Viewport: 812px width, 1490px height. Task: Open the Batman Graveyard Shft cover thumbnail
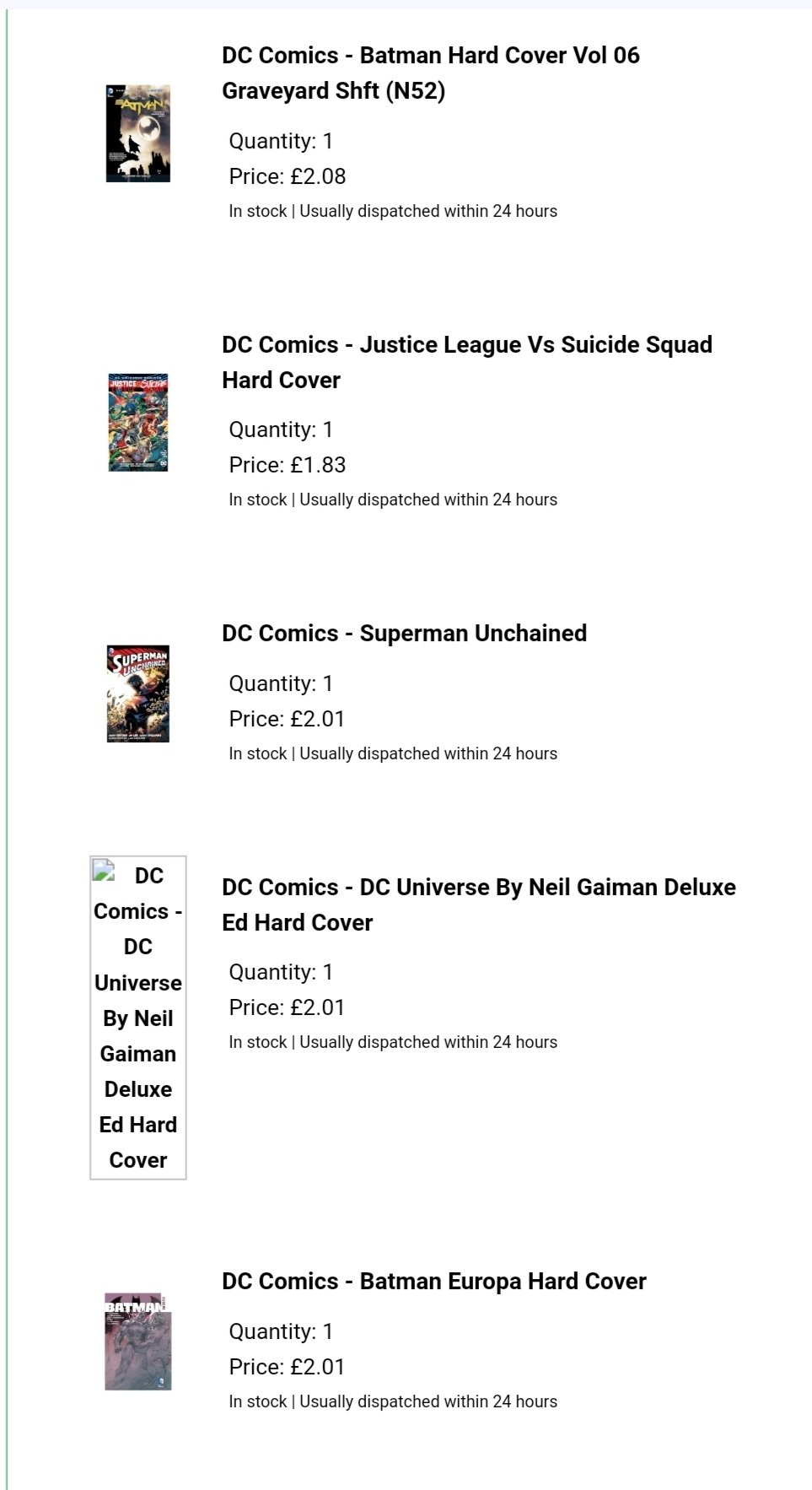138,133
